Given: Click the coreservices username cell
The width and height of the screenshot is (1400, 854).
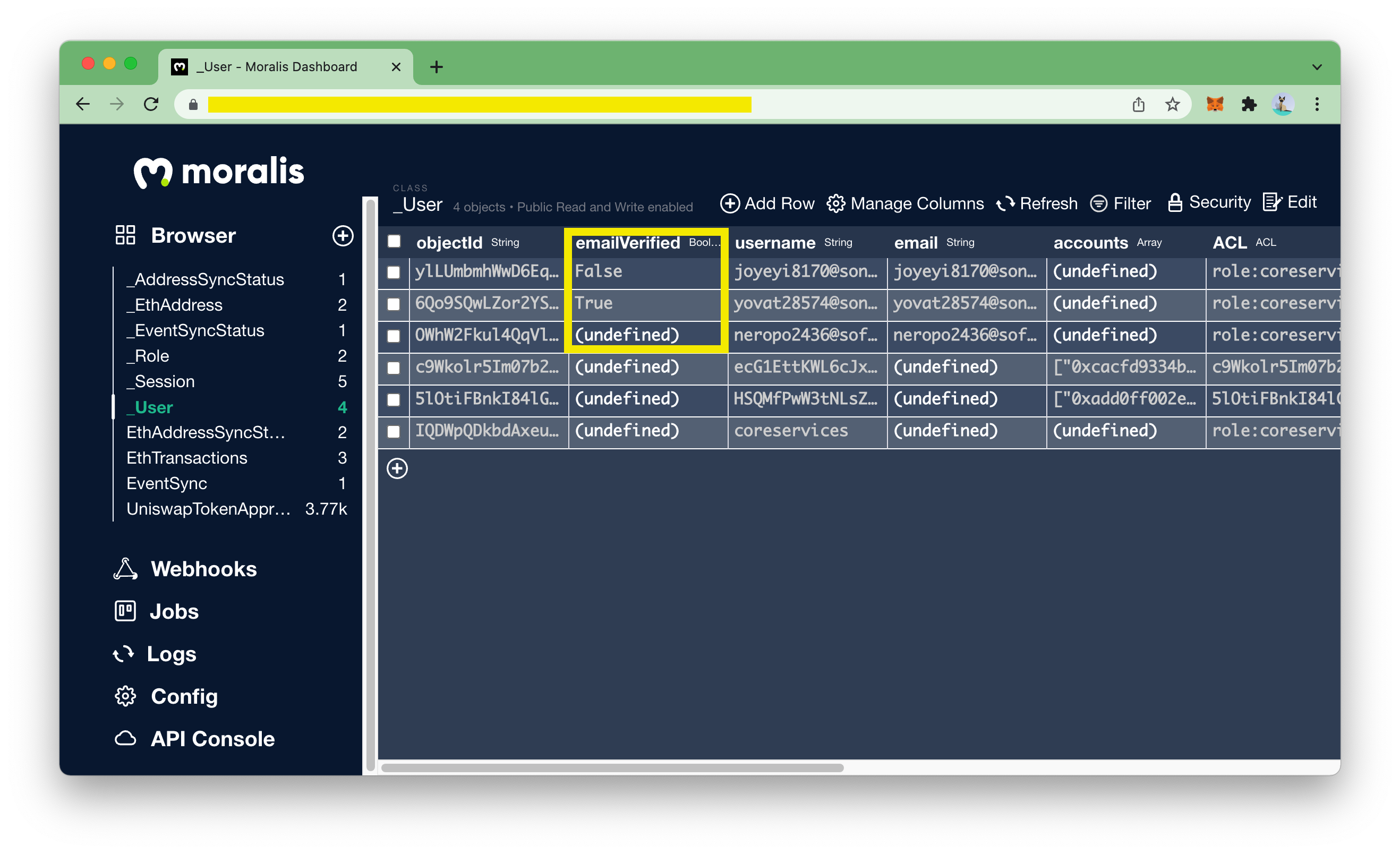Looking at the screenshot, I should coord(807,431).
